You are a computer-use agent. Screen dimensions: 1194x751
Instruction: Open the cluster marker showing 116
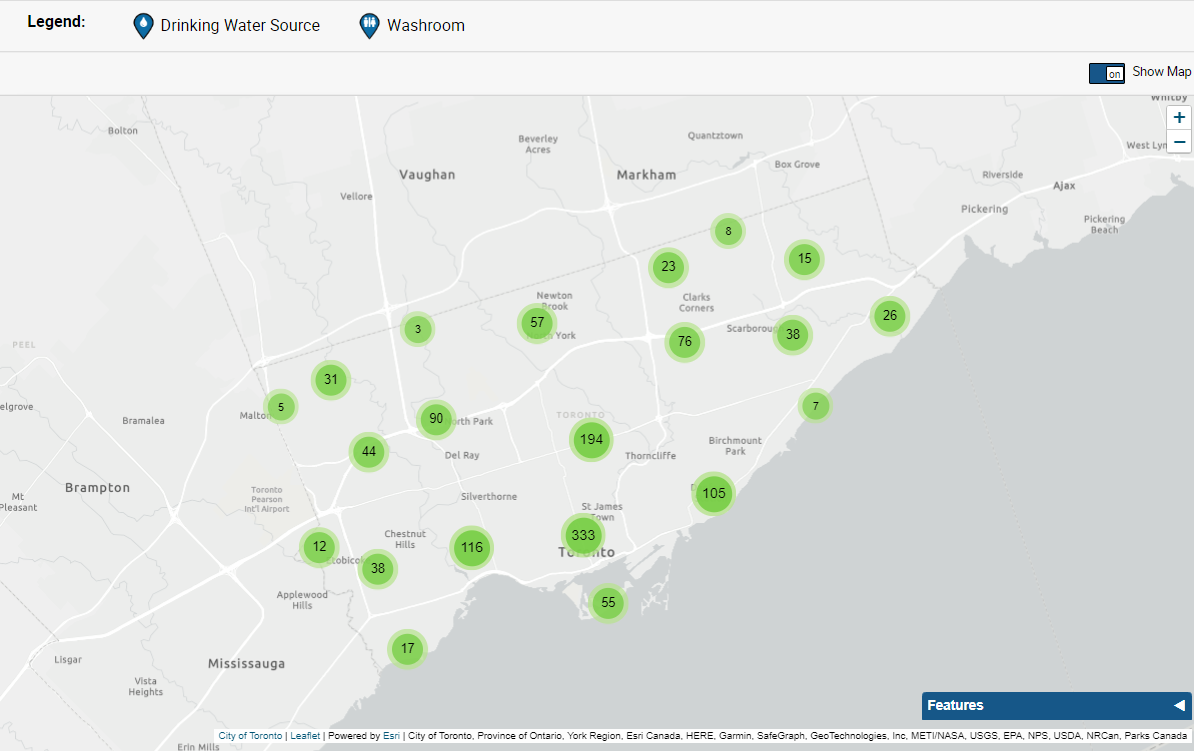click(x=471, y=548)
